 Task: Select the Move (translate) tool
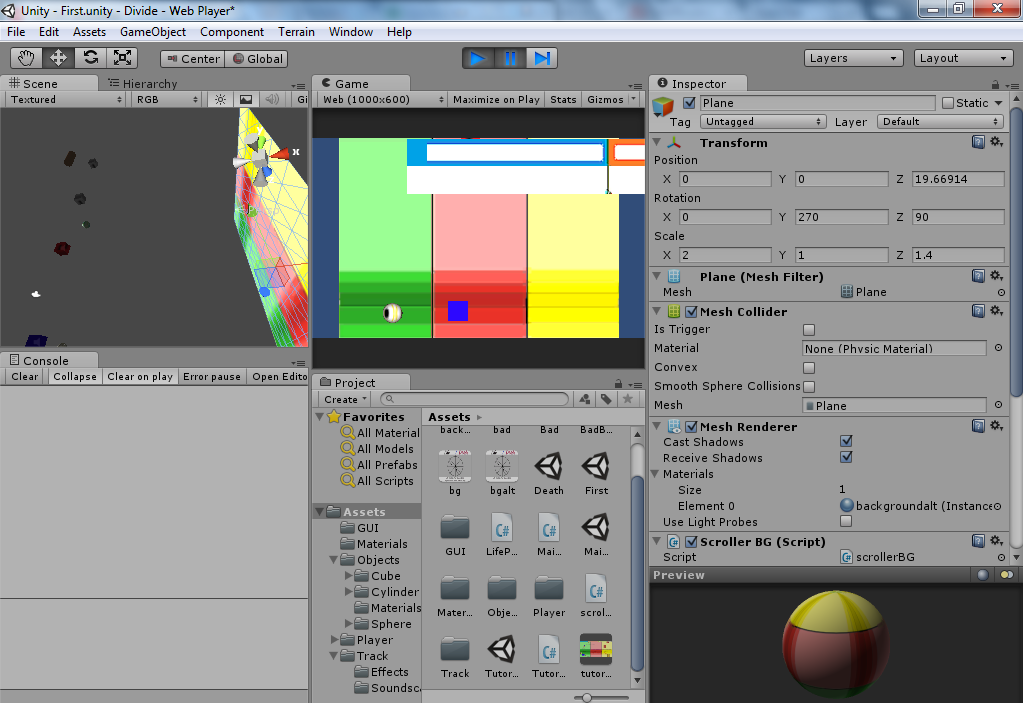[58, 58]
